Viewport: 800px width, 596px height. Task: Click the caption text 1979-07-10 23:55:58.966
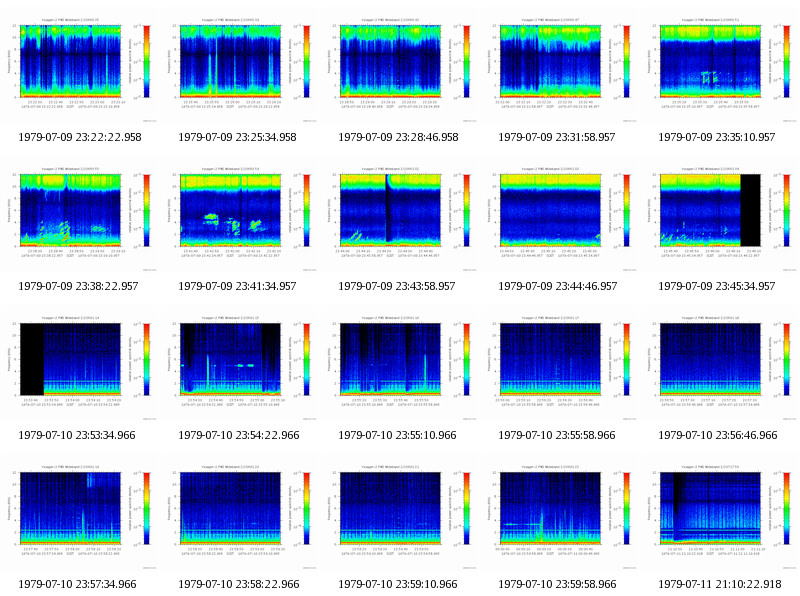[x=557, y=435]
